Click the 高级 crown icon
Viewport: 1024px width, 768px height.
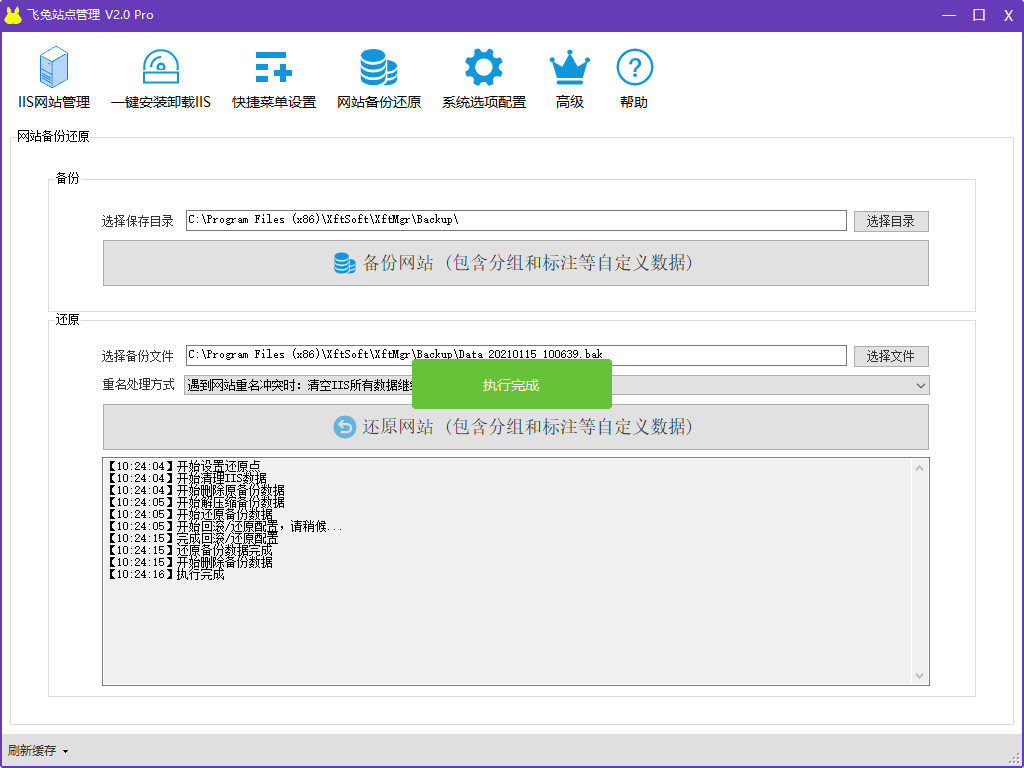pos(570,68)
